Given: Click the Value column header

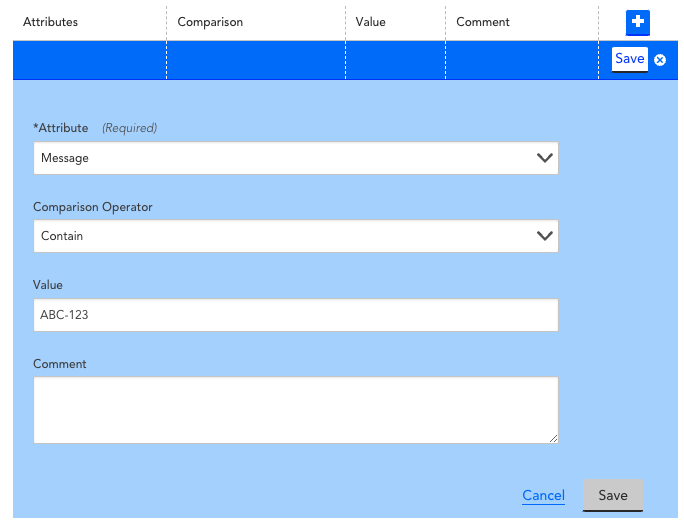Looking at the screenshot, I should [x=370, y=22].
